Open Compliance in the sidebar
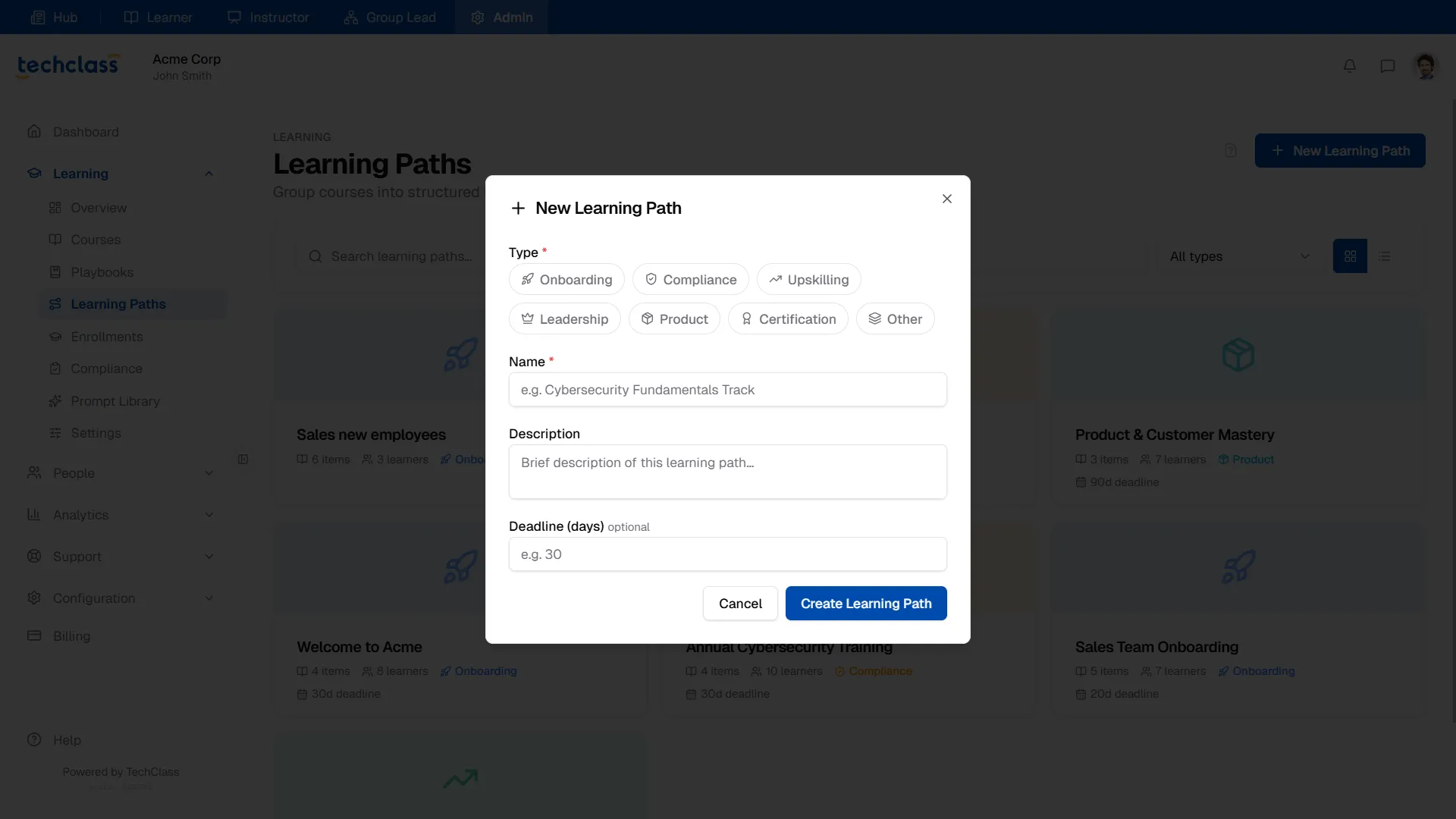 pos(133,369)
